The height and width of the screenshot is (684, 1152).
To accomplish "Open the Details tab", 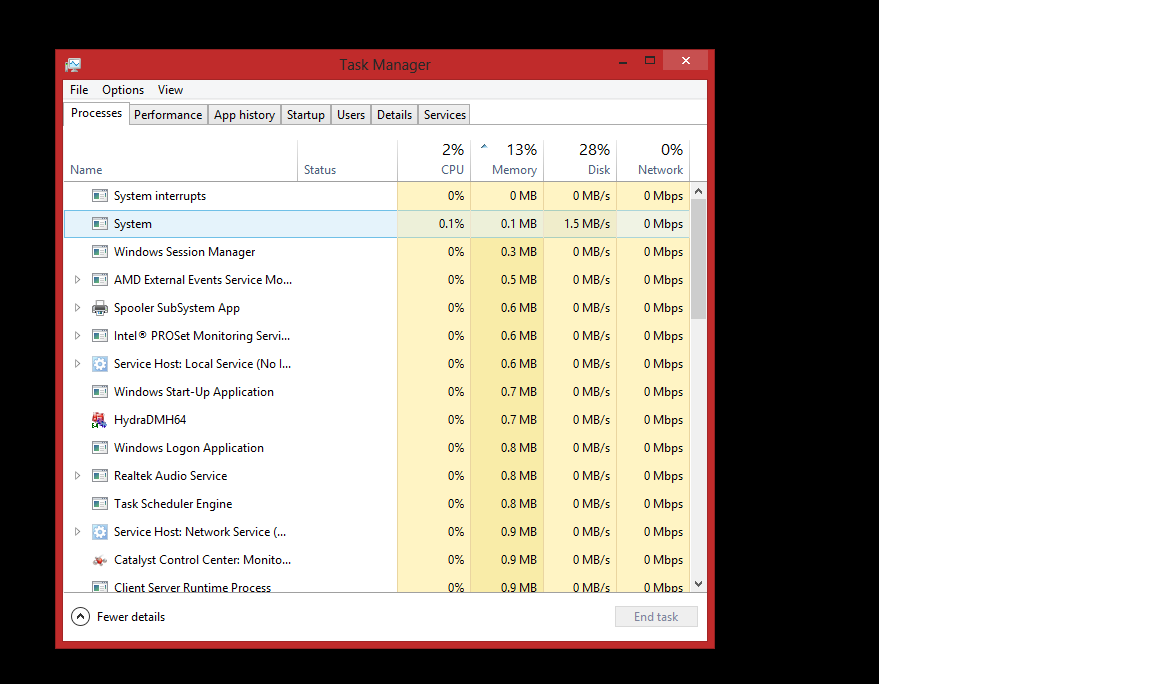I will click(395, 115).
